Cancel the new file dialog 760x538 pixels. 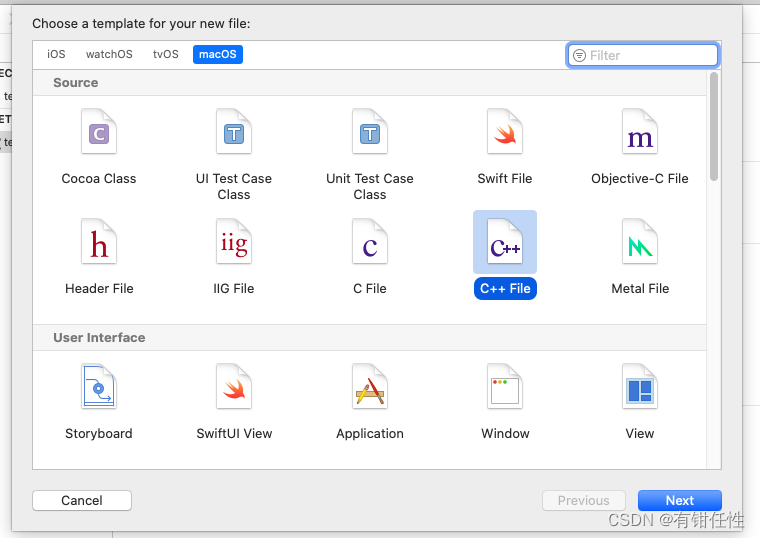[x=82, y=500]
